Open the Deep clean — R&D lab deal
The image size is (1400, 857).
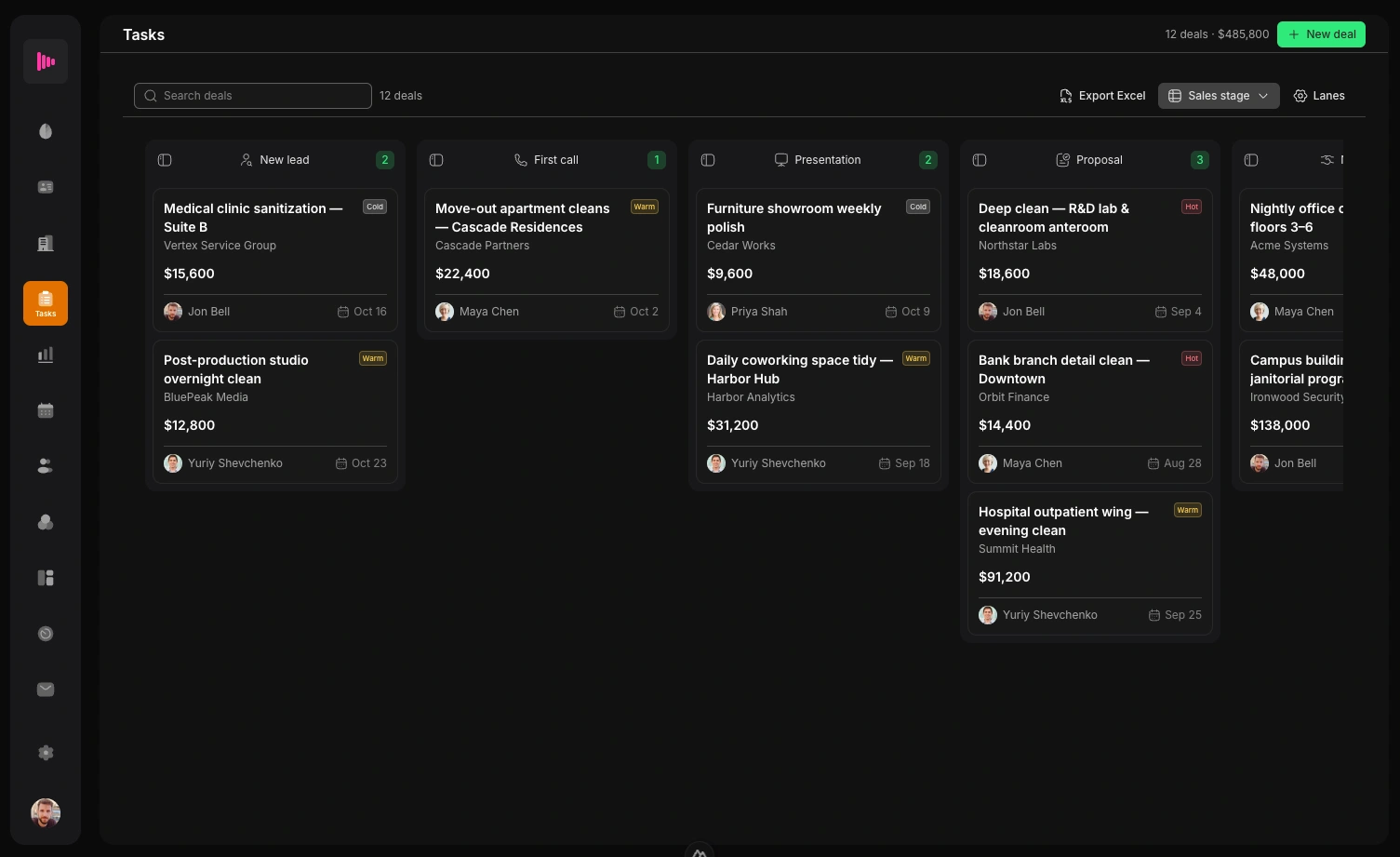pos(1090,261)
